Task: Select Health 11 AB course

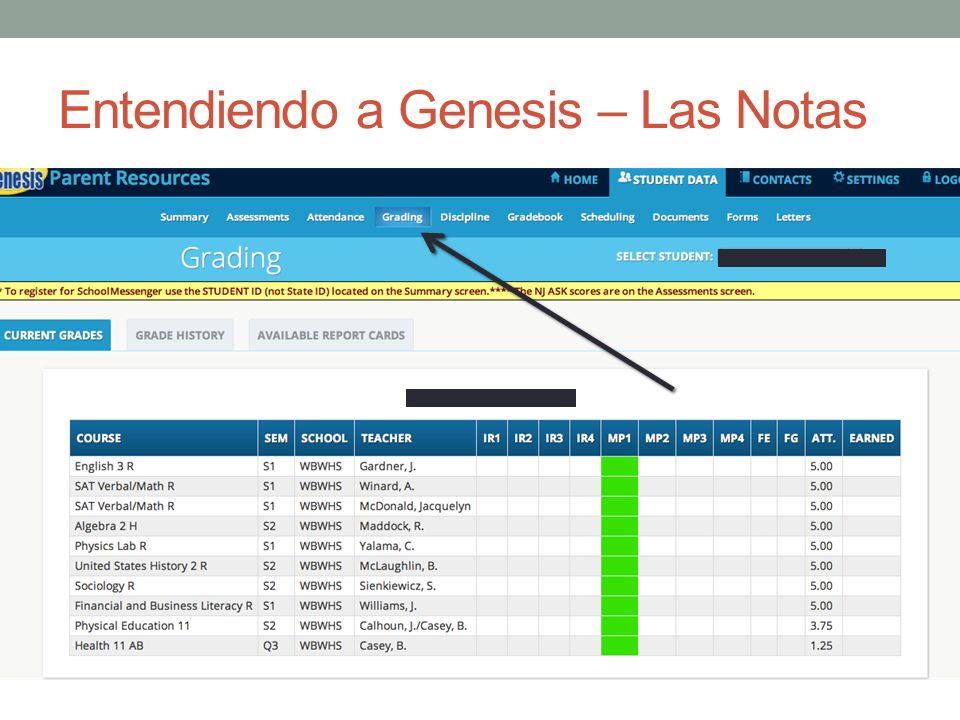Action: click(109, 645)
